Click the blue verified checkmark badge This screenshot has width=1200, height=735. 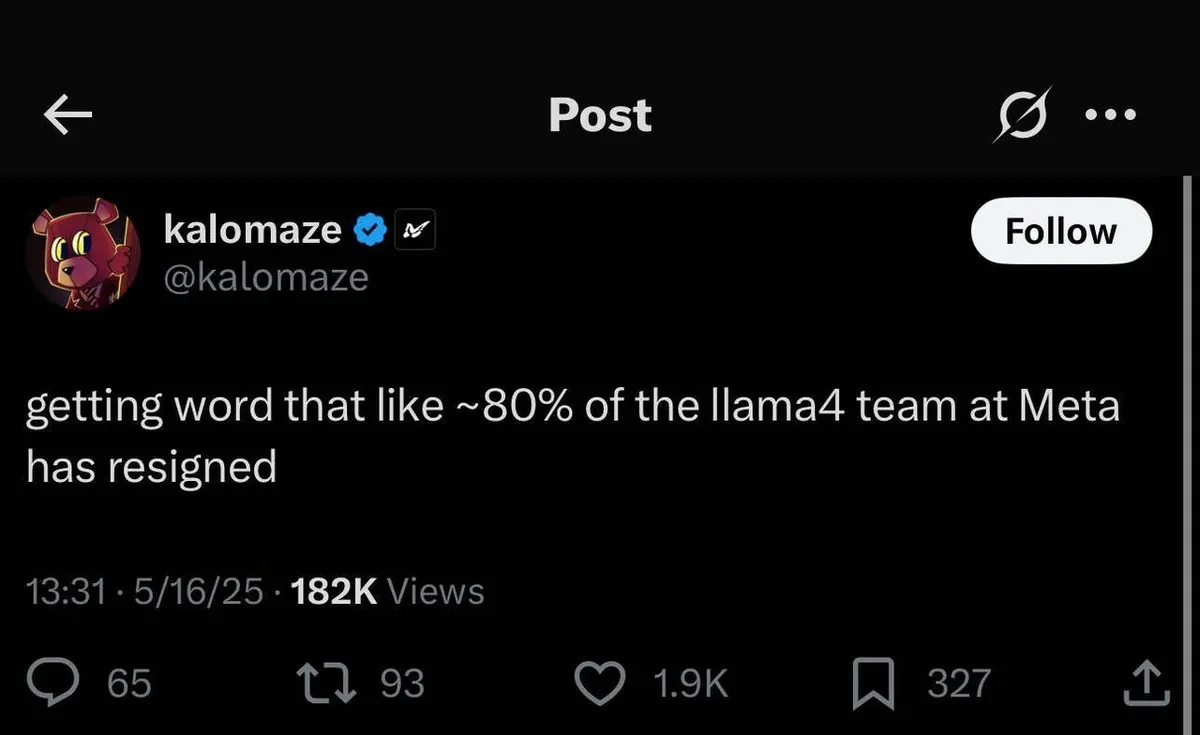click(371, 231)
